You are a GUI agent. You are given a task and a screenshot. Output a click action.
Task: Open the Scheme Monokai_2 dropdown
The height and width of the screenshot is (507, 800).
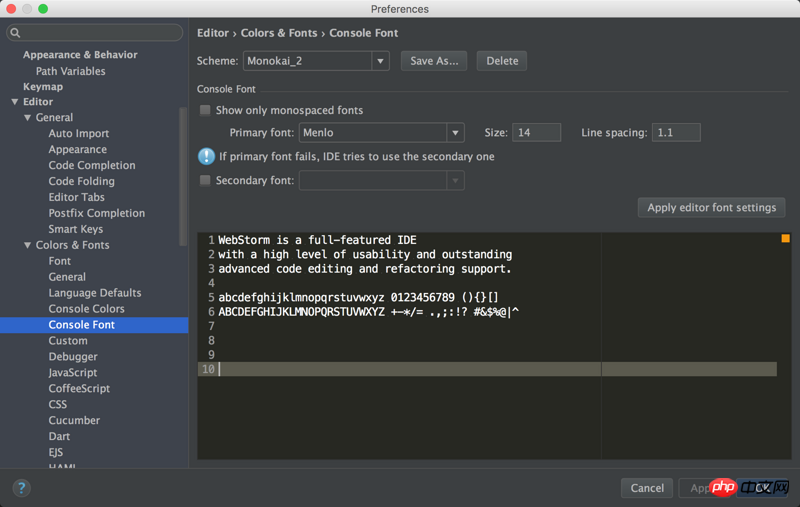[380, 61]
